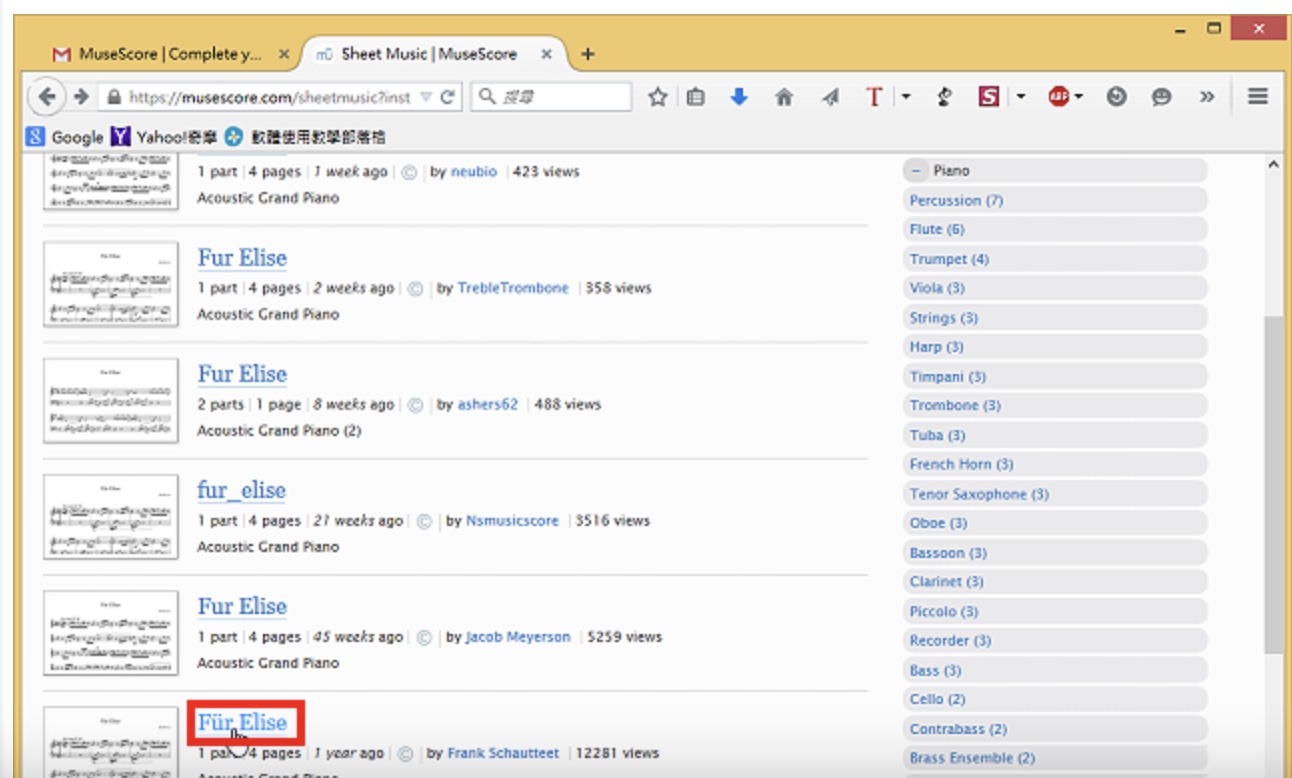Click copyright icon in Nsmusicscore row

point(424,521)
